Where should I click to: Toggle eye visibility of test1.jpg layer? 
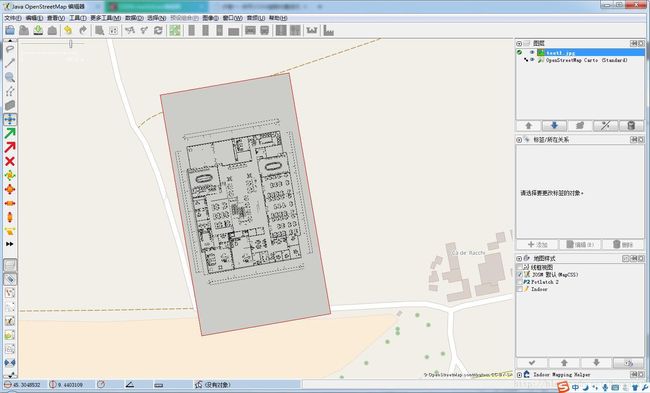[532, 53]
